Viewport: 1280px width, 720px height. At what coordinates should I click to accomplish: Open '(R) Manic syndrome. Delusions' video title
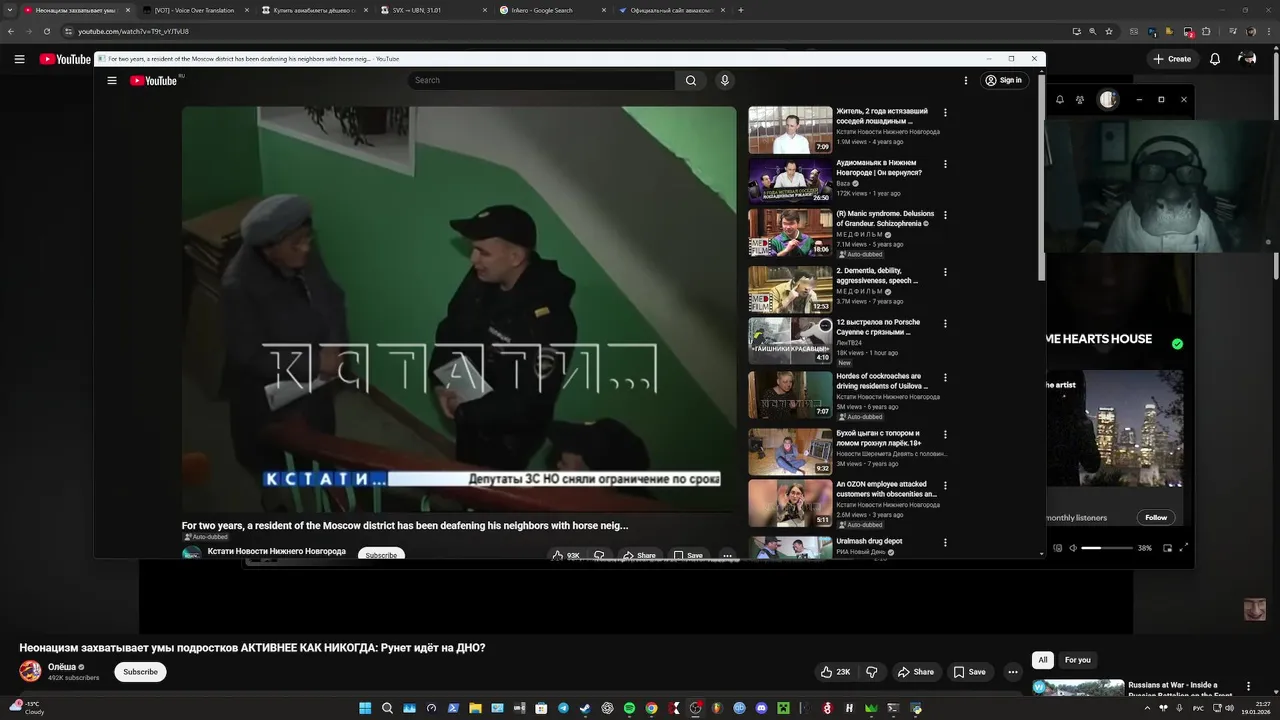pyautogui.click(x=885, y=218)
